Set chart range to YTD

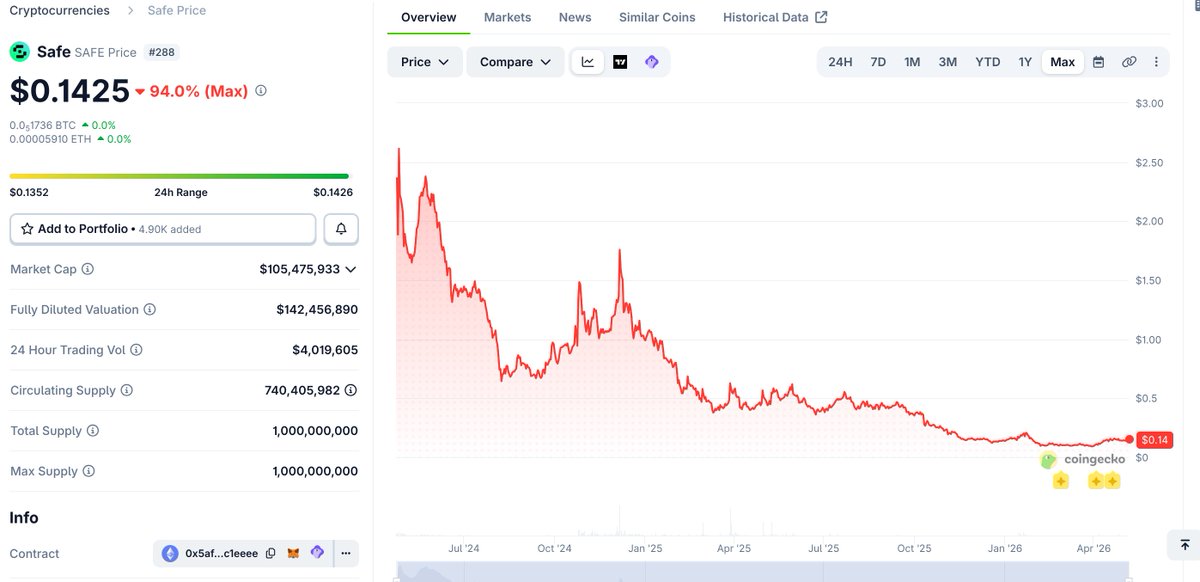(988, 62)
